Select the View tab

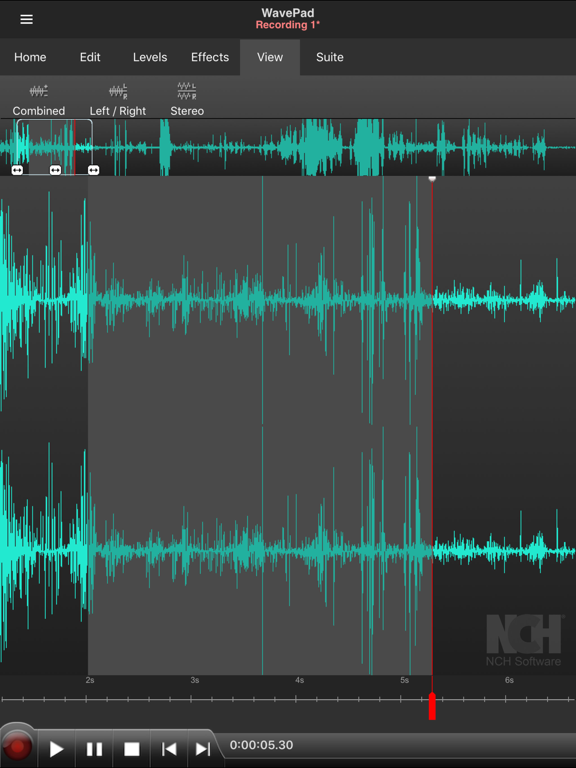270,57
